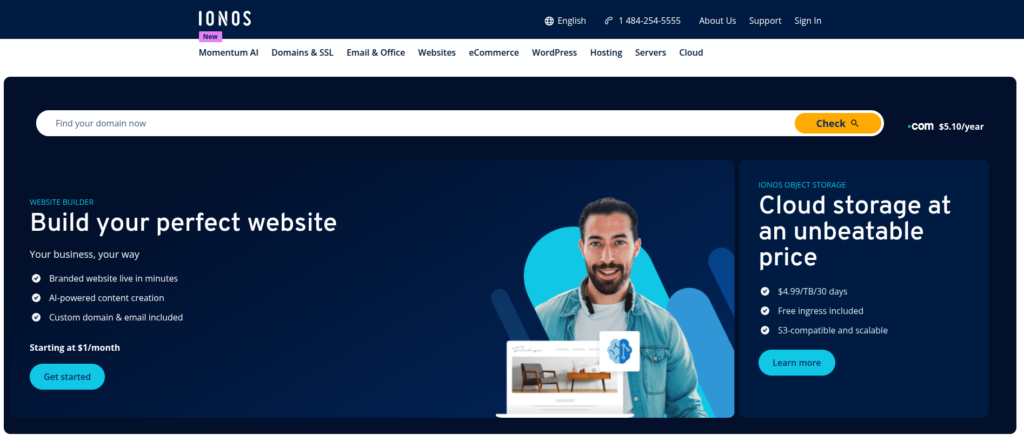Open the Momentum AI menu
Screen dimensions: 1024x441
pyautogui.click(x=229, y=53)
